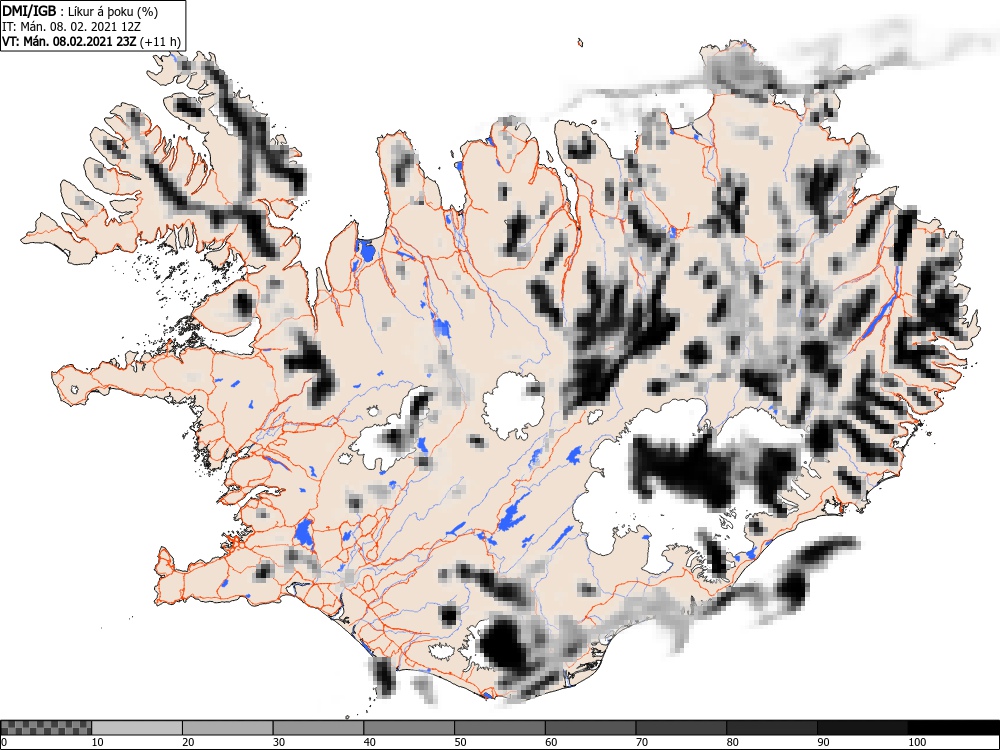This screenshot has width=1000, height=750.
Task: Select the 70–80 legend swatch
Action: (x=681, y=728)
